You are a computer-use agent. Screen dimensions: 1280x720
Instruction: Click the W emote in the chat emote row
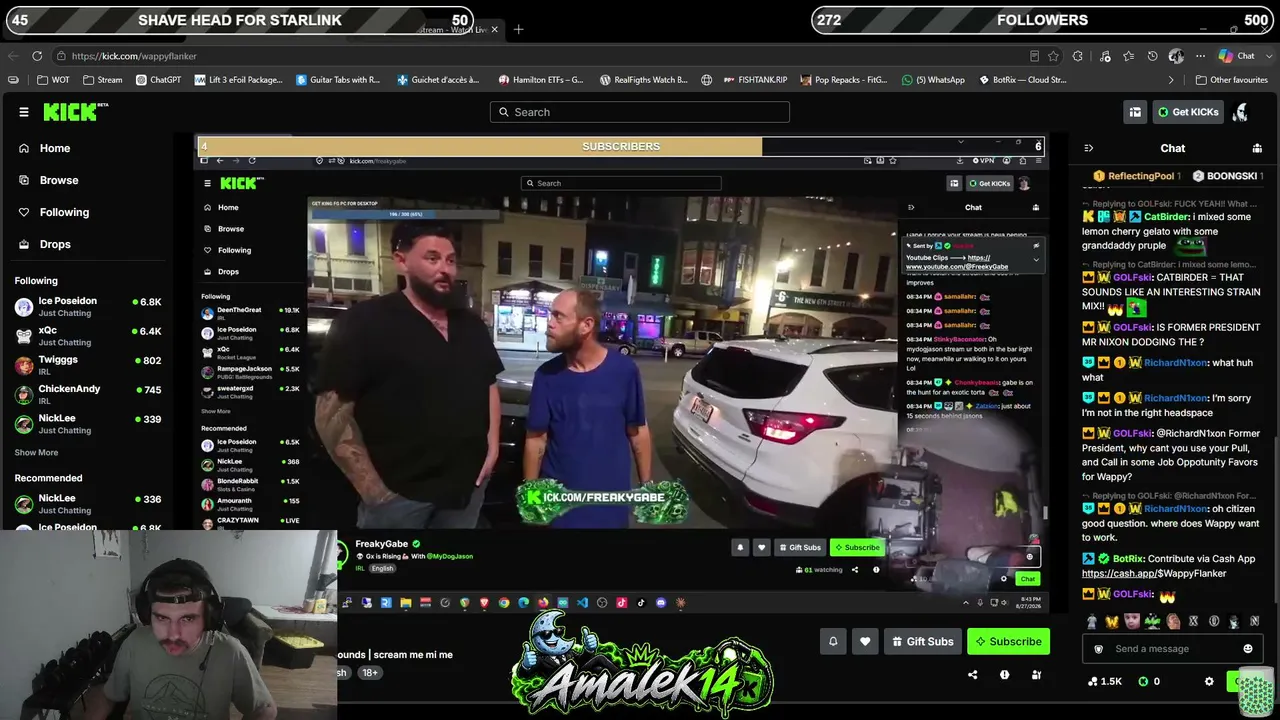[1112, 621]
